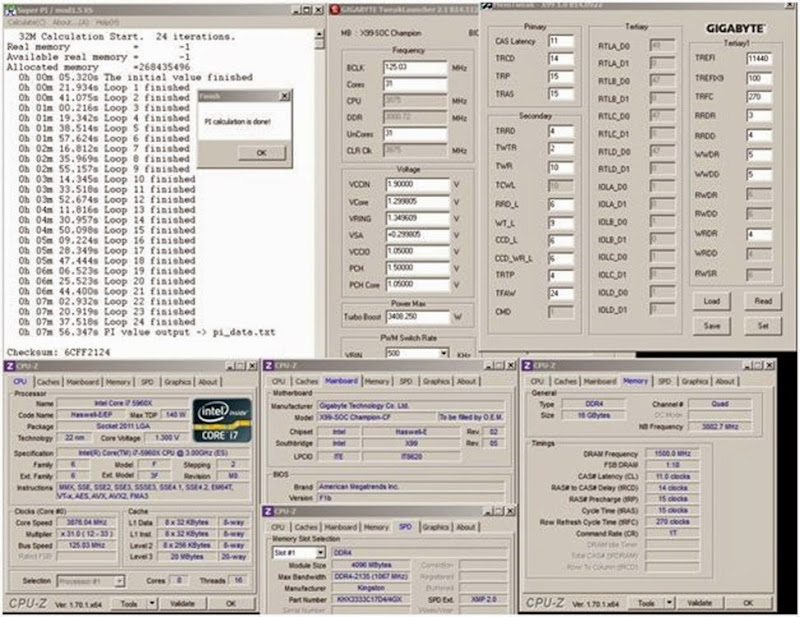The image size is (800, 617).
Task: Click the Load button for memory timings
Action: click(712, 300)
